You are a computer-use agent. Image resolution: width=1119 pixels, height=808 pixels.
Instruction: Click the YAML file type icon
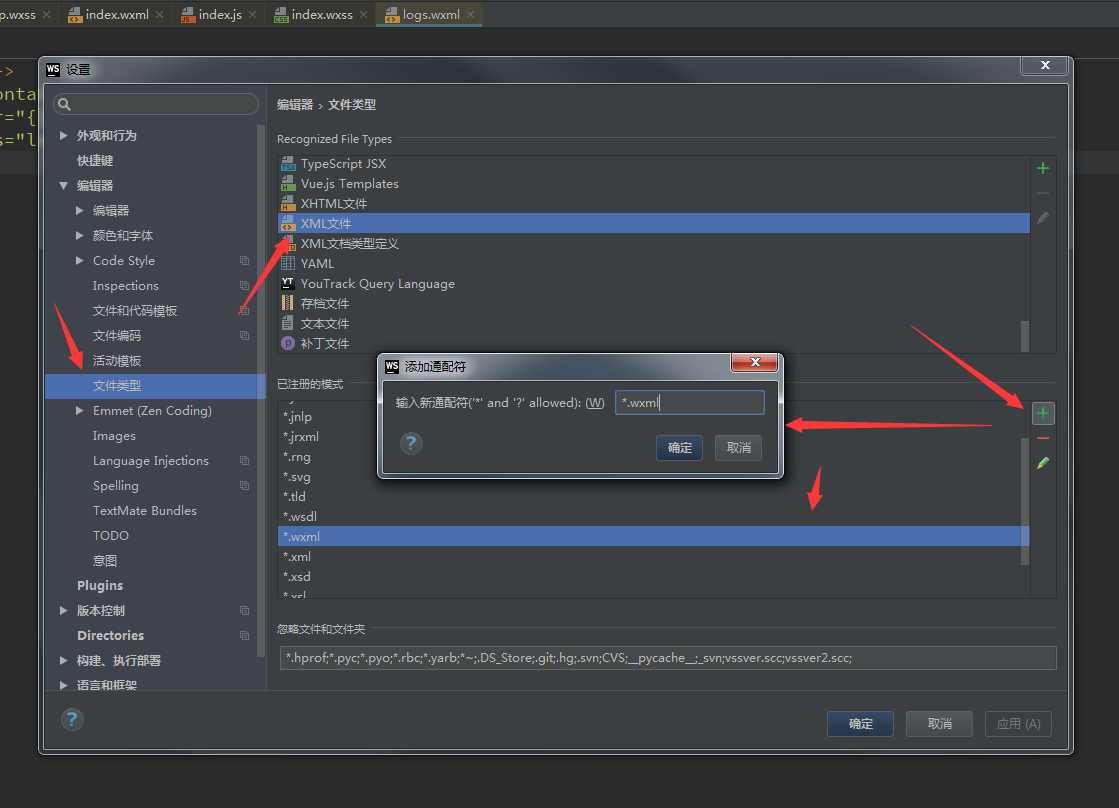(288, 263)
